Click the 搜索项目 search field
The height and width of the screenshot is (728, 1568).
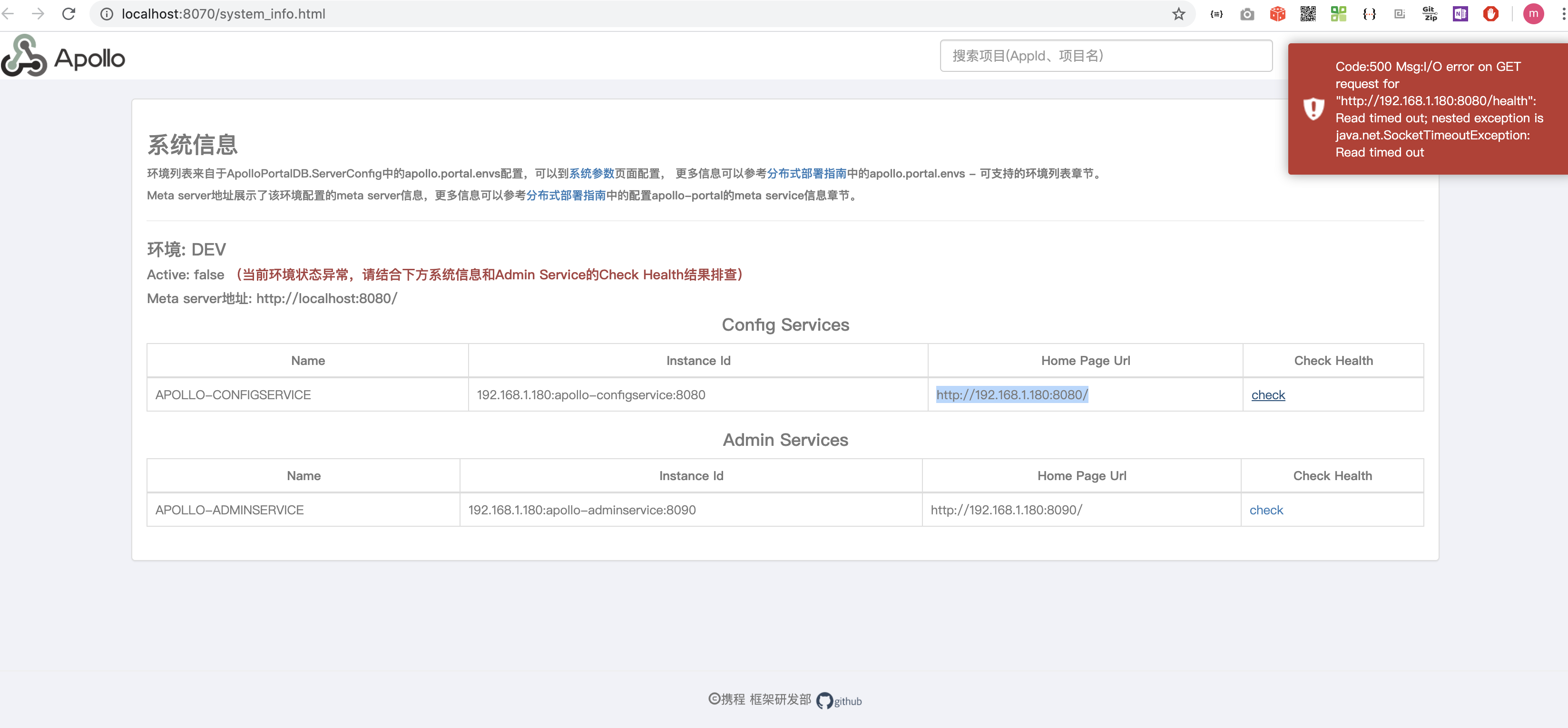1106,55
